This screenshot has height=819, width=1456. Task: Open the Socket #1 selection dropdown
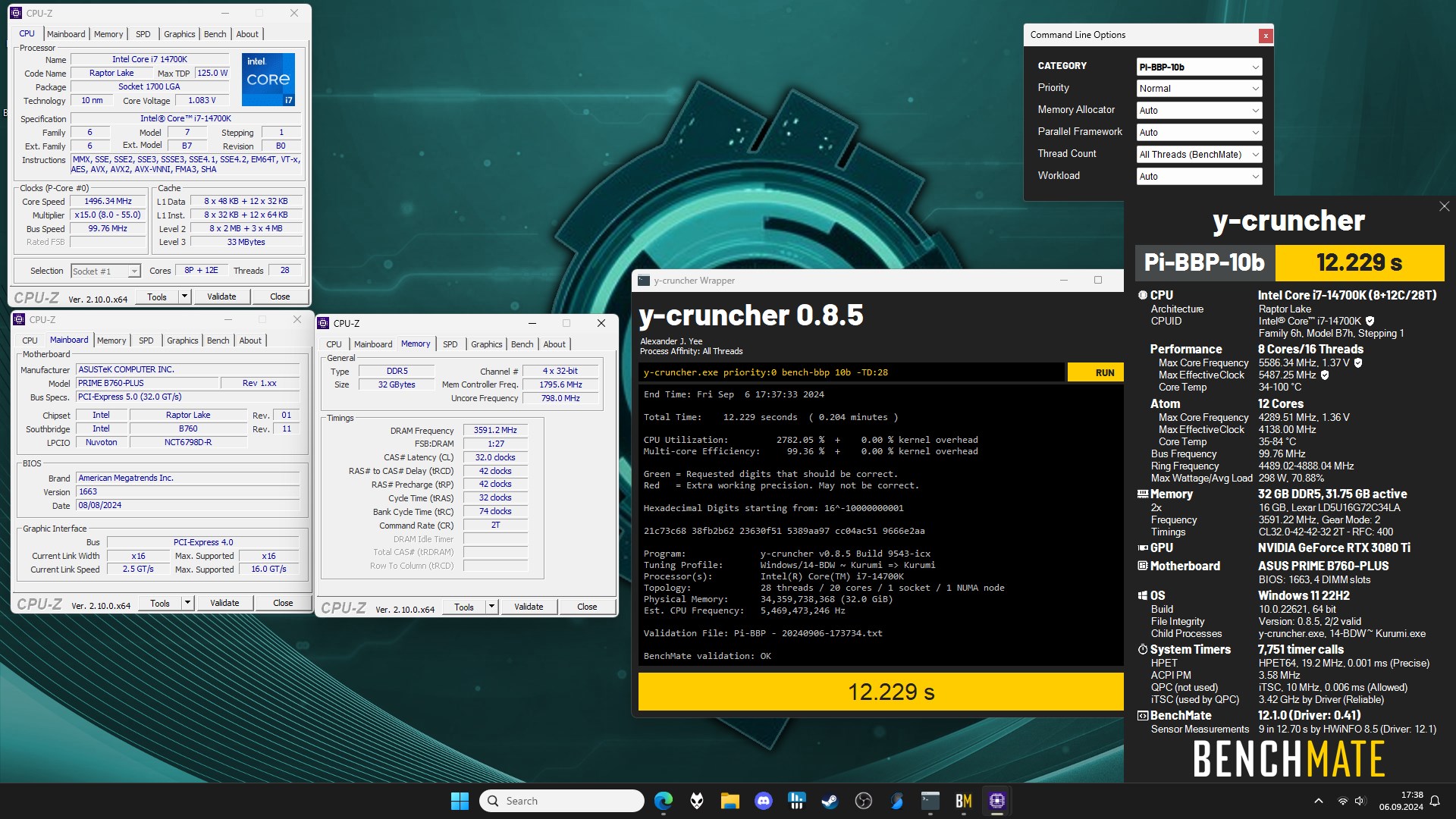105,271
